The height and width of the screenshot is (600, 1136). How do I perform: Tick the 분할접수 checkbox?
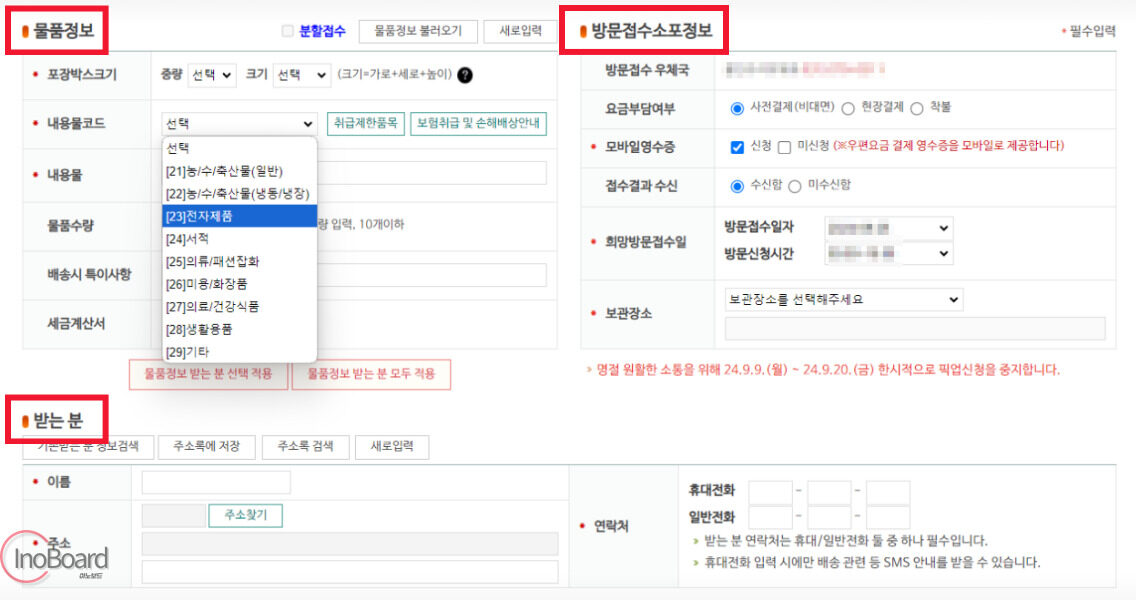click(x=288, y=30)
